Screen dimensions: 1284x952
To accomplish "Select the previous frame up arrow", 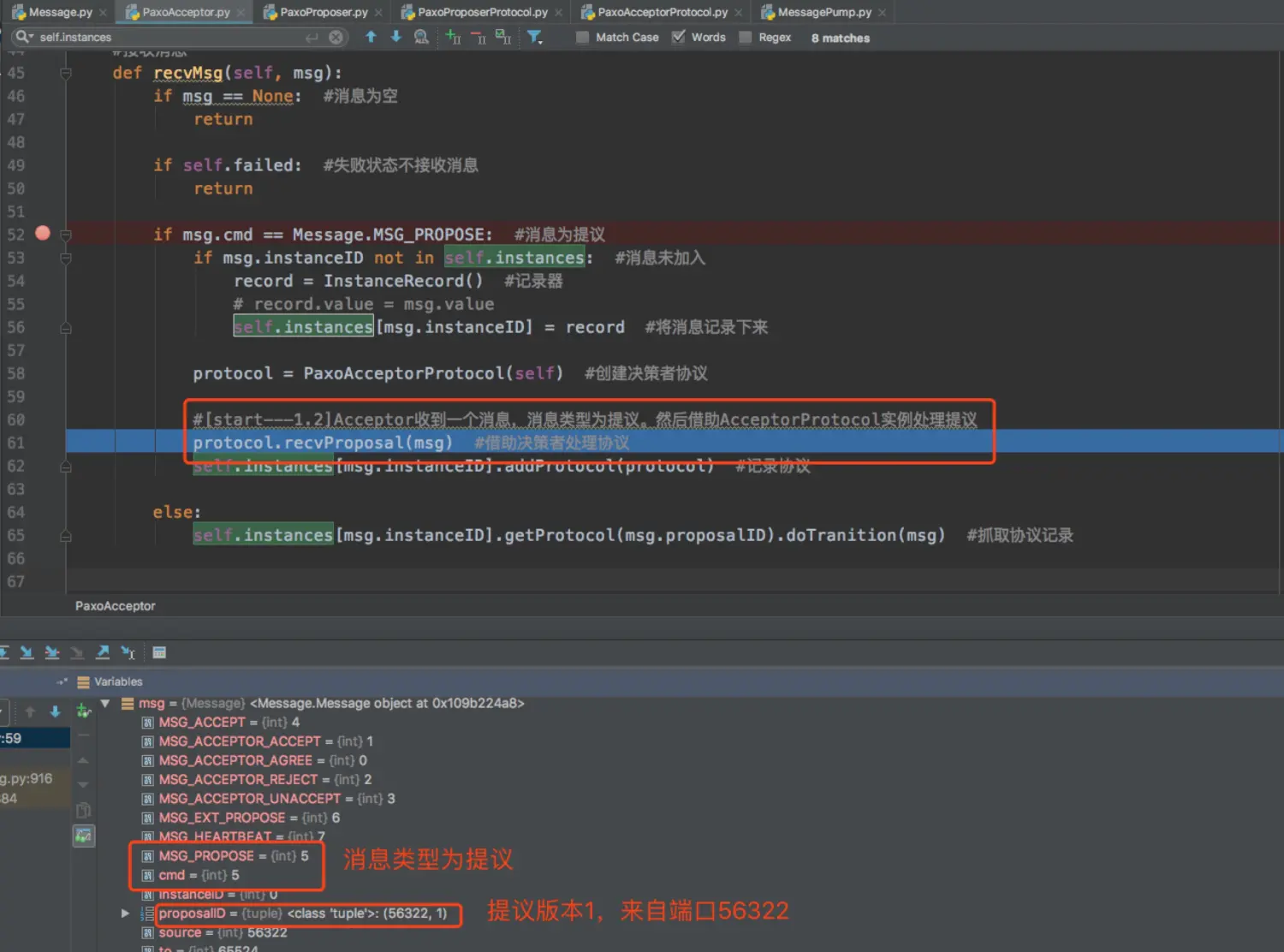I will pos(30,711).
